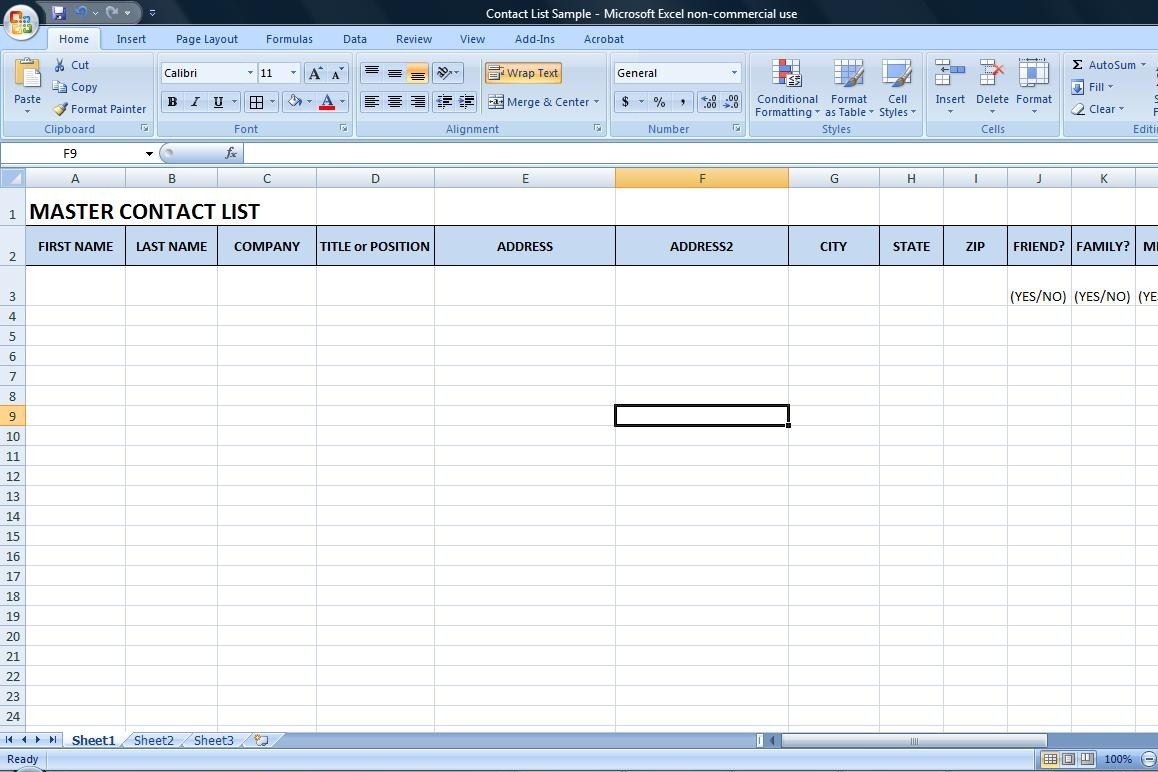Select the FIRST NAME header cell
Viewport: 1158px width, 772px height.
tap(75, 246)
